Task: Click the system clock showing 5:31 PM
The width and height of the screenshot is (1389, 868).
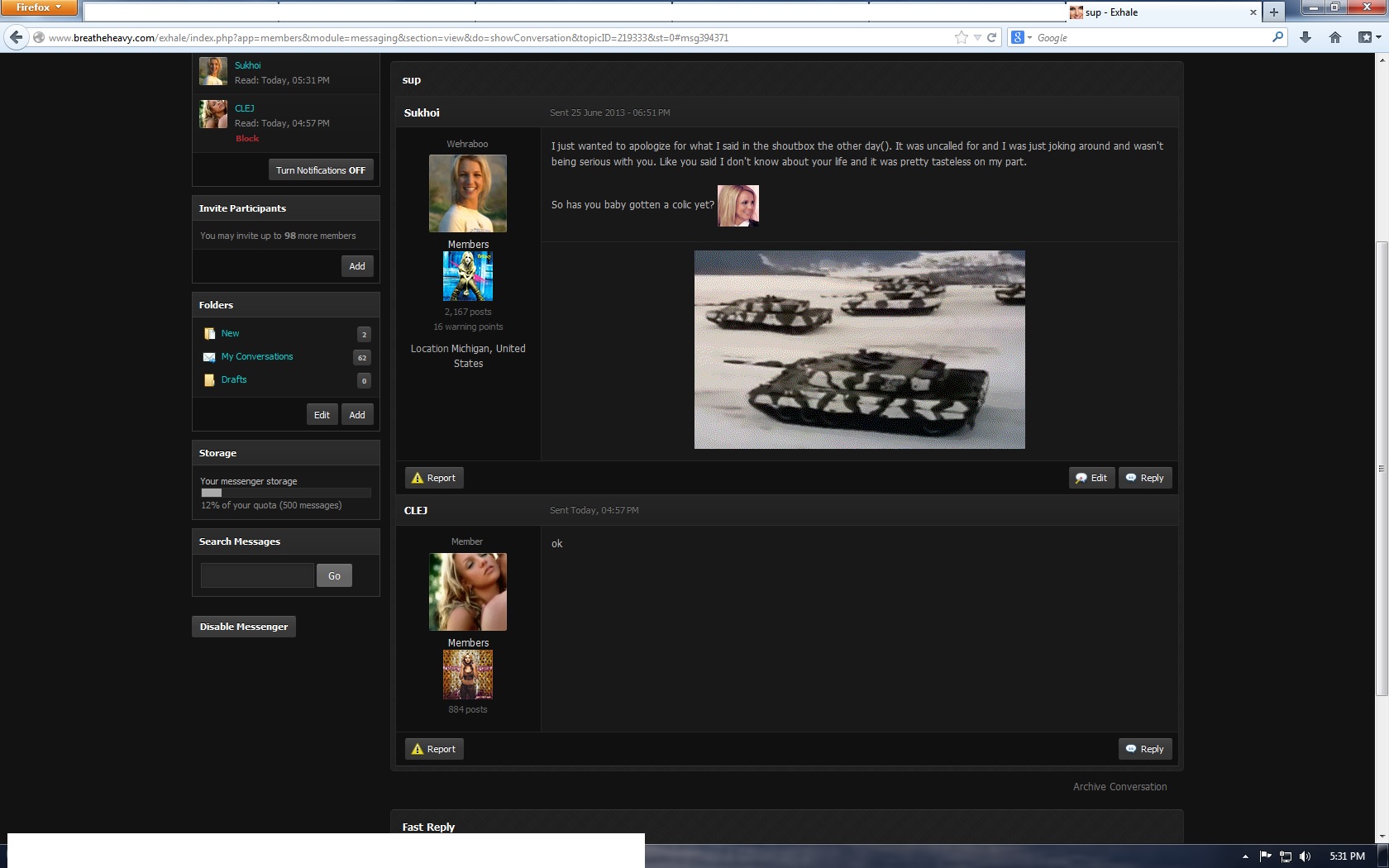Action: tap(1347, 856)
